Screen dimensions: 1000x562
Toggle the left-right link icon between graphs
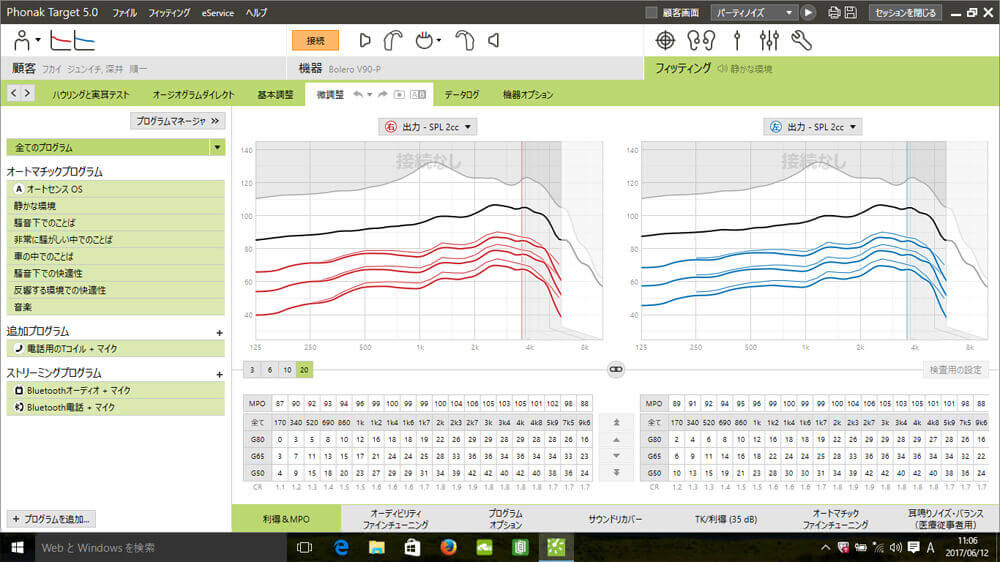point(615,369)
